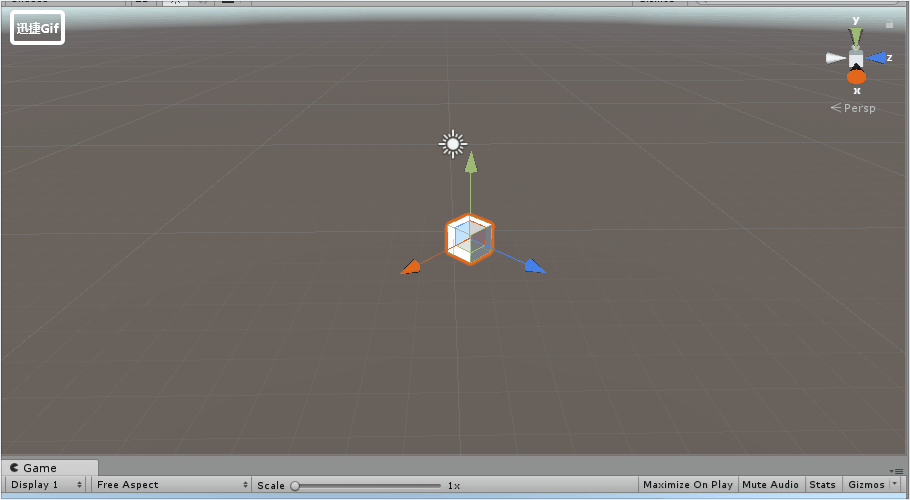Toggle the Gizmos button in Game view
The width and height of the screenshot is (910, 500).
[x=866, y=484]
